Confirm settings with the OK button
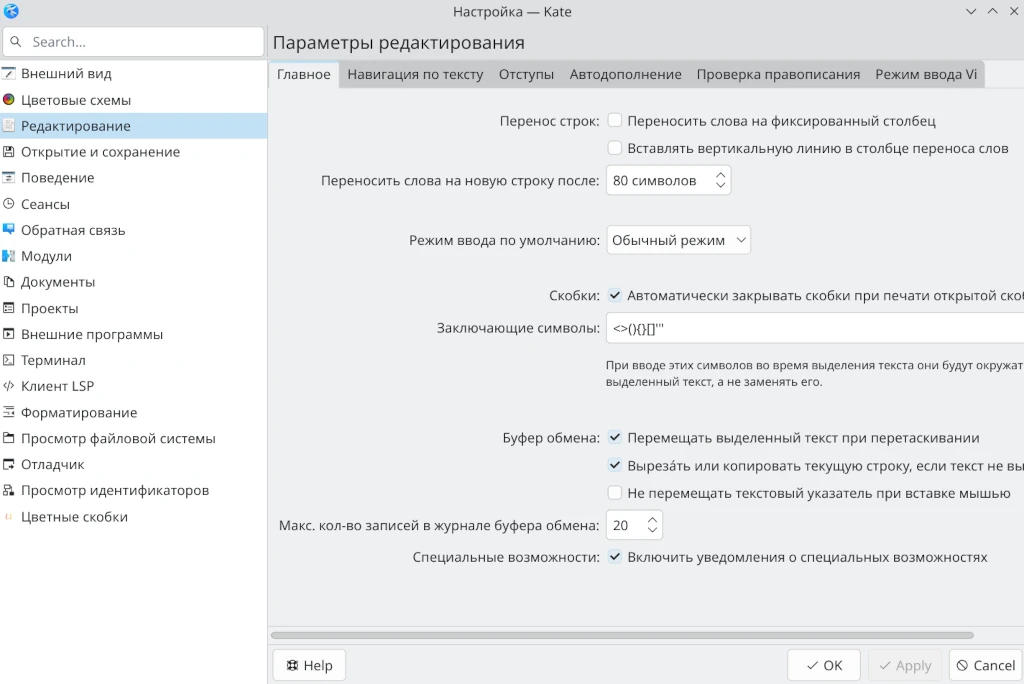Viewport: 1024px width, 684px height. (x=823, y=664)
